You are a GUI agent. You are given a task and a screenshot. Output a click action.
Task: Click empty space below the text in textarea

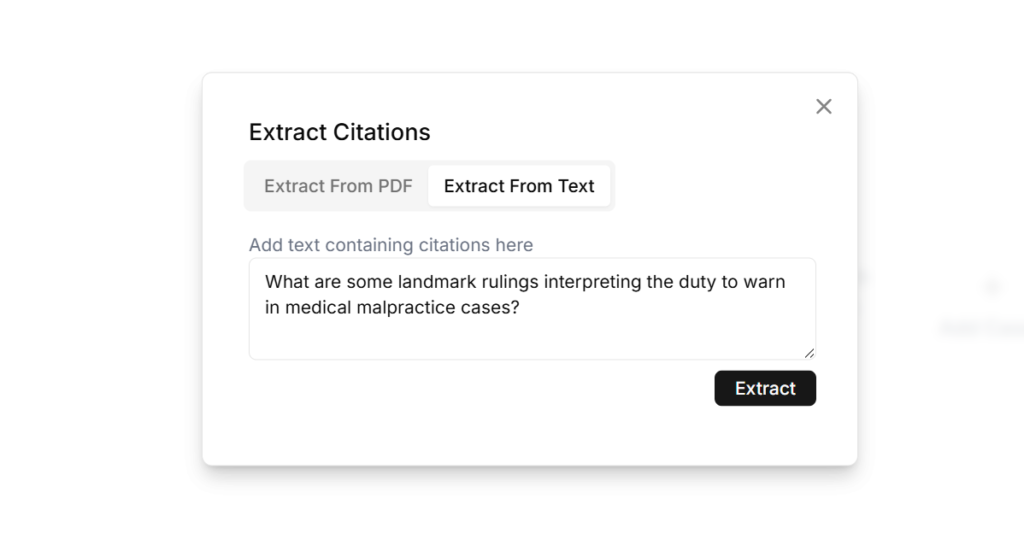tap(530, 340)
